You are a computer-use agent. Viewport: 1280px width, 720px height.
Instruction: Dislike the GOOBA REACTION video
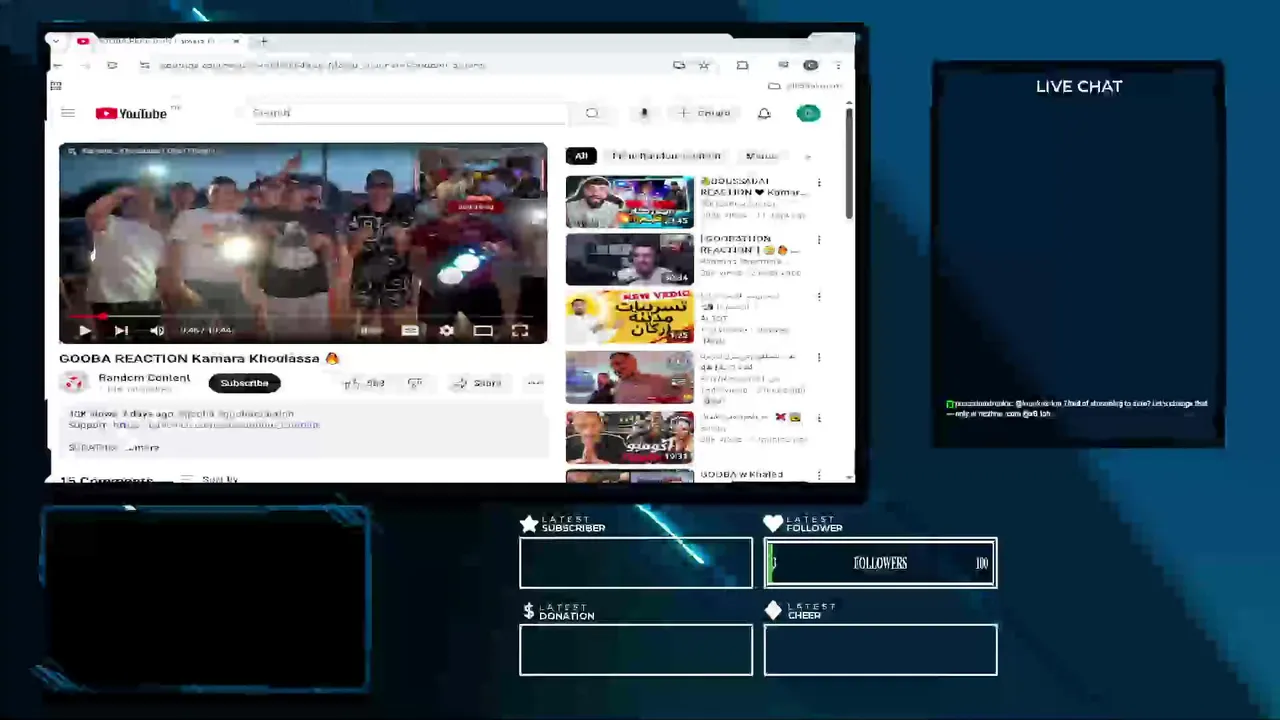[415, 383]
